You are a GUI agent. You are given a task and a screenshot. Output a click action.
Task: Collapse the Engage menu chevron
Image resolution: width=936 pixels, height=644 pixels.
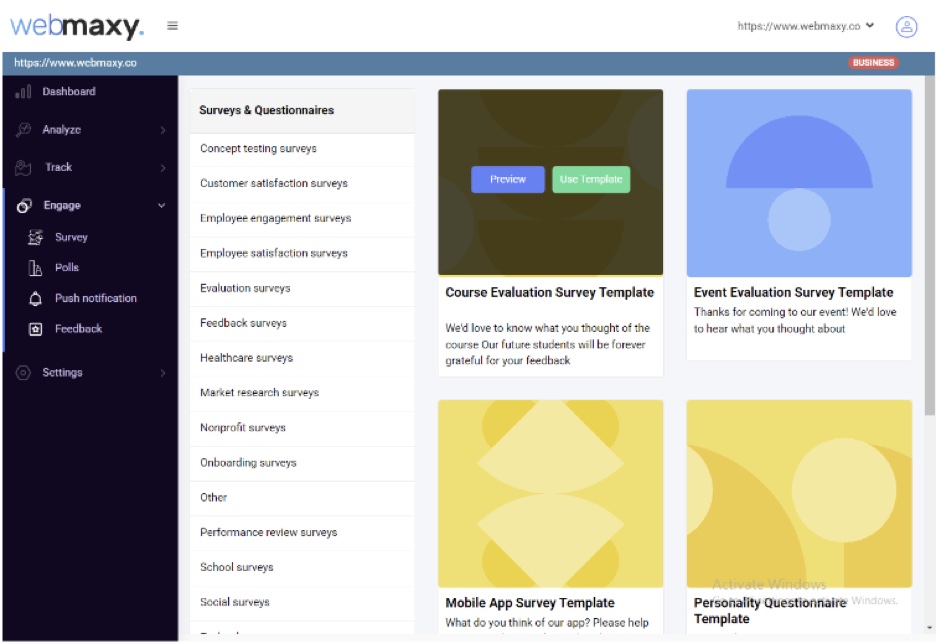click(162, 205)
